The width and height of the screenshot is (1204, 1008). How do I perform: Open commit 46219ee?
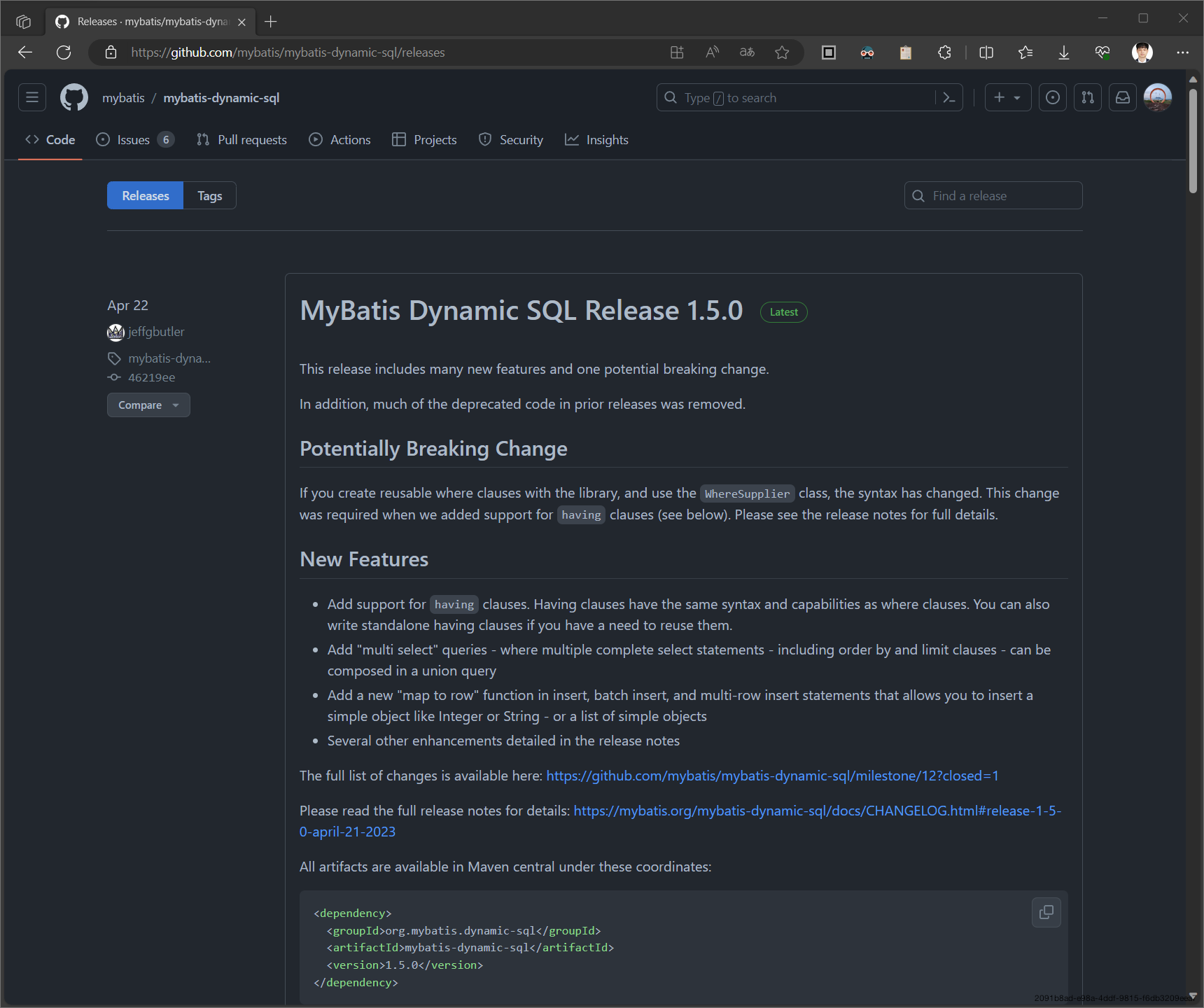(152, 377)
